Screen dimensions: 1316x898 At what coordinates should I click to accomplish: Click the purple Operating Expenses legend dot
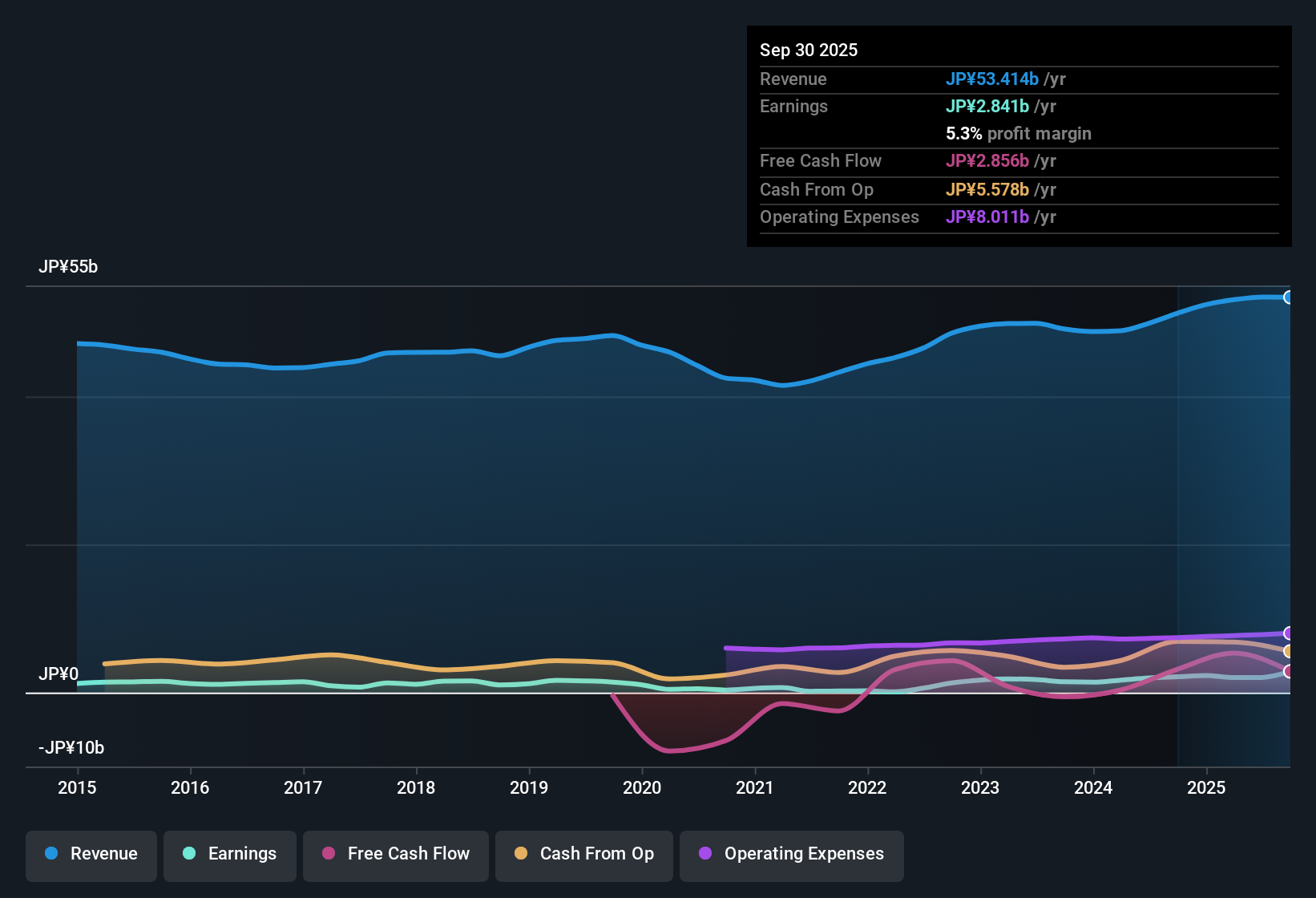pyautogui.click(x=704, y=854)
